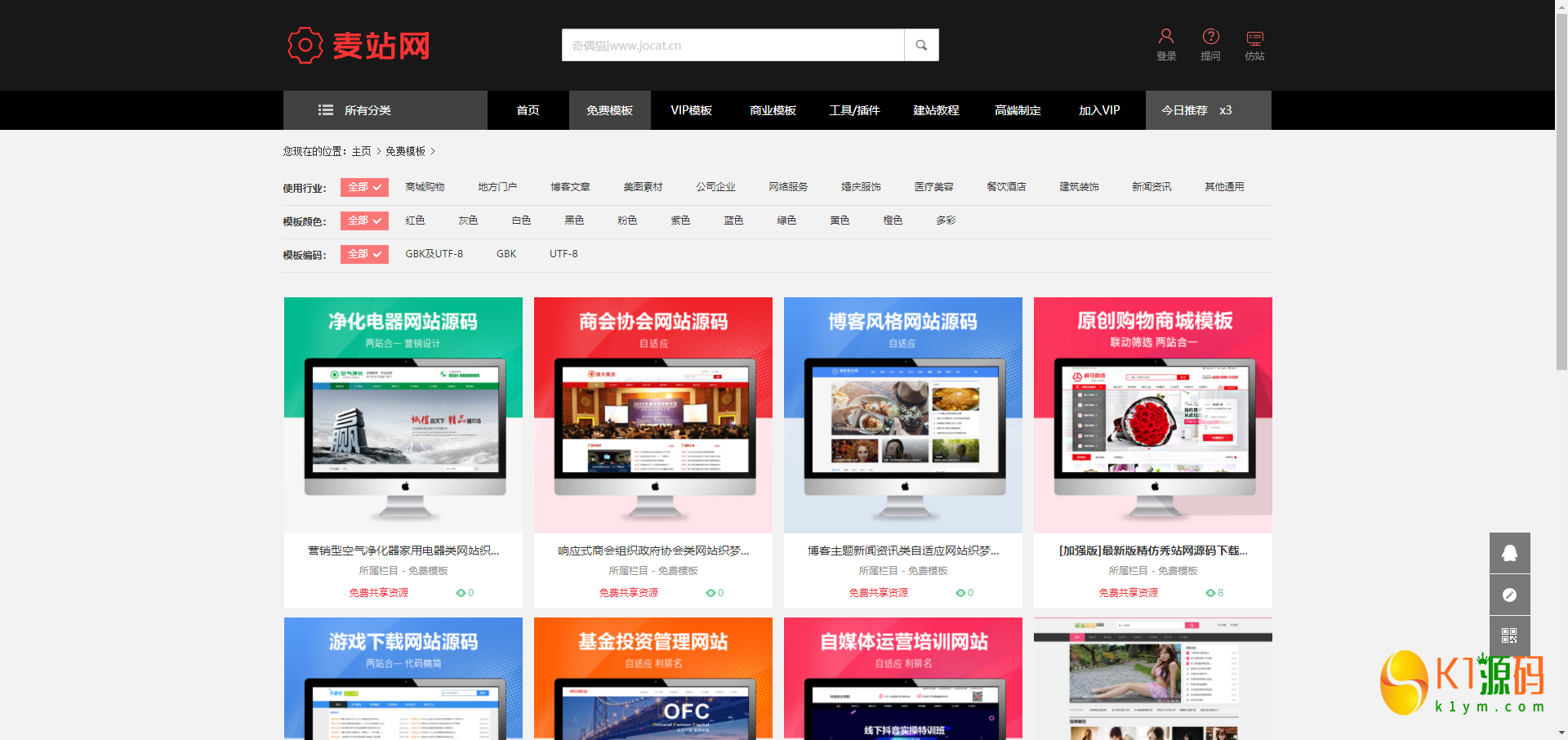
Task: Click the view-count eye icon under 响应式商会组织
Action: [710, 593]
